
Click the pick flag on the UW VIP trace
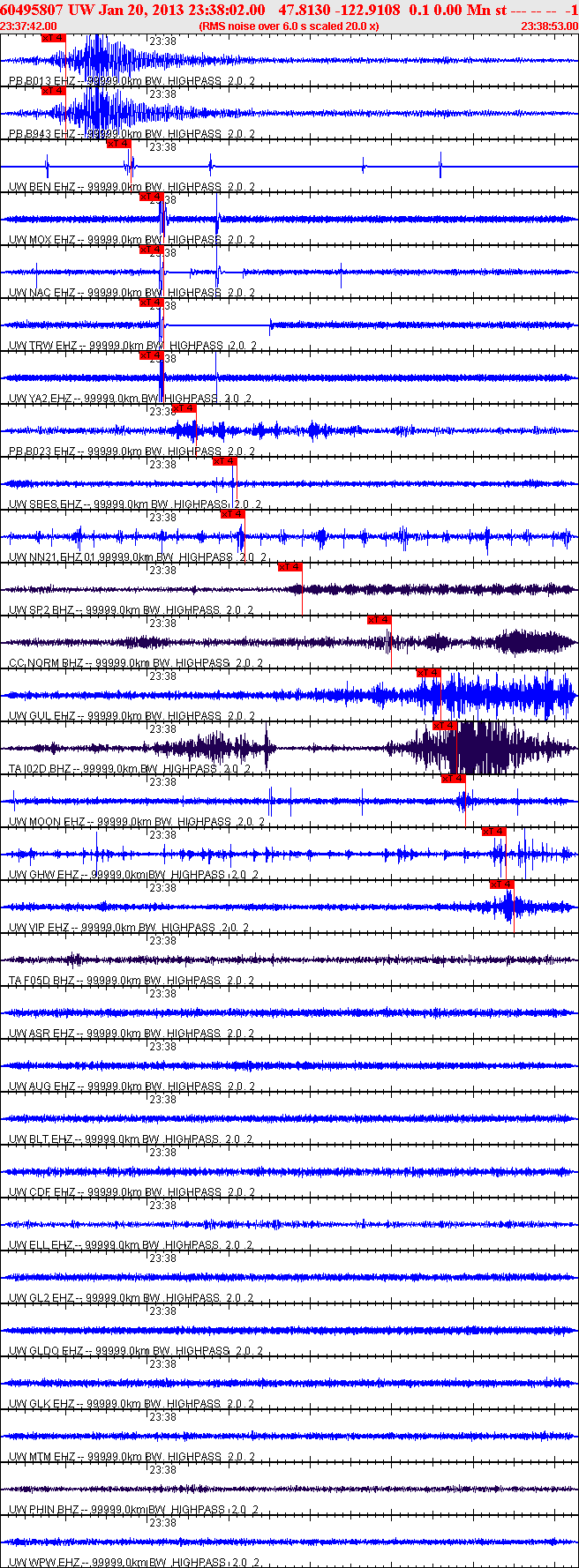tap(502, 885)
